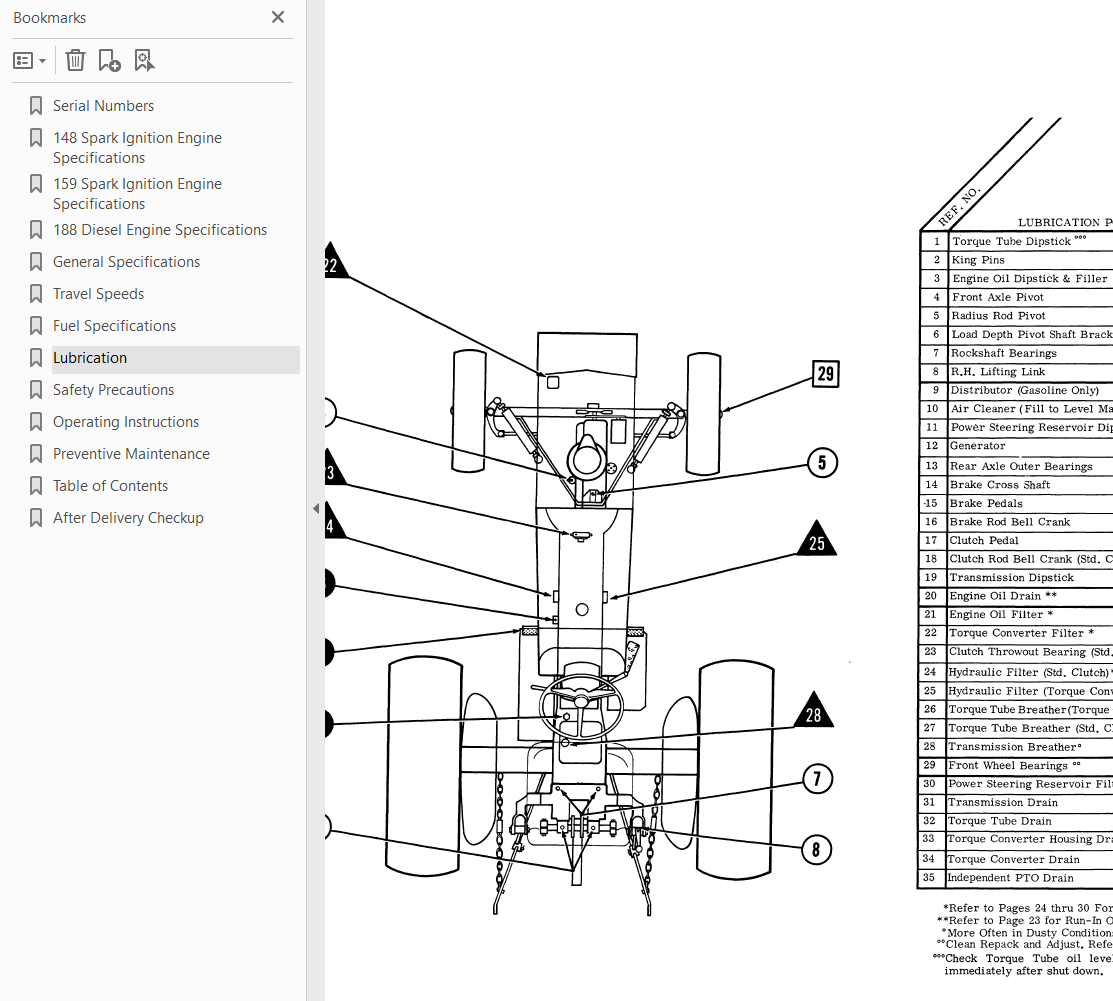Click the bookmark icon beside Travel Speeds
Screen dimensions: 1113x1001
pos(35,294)
